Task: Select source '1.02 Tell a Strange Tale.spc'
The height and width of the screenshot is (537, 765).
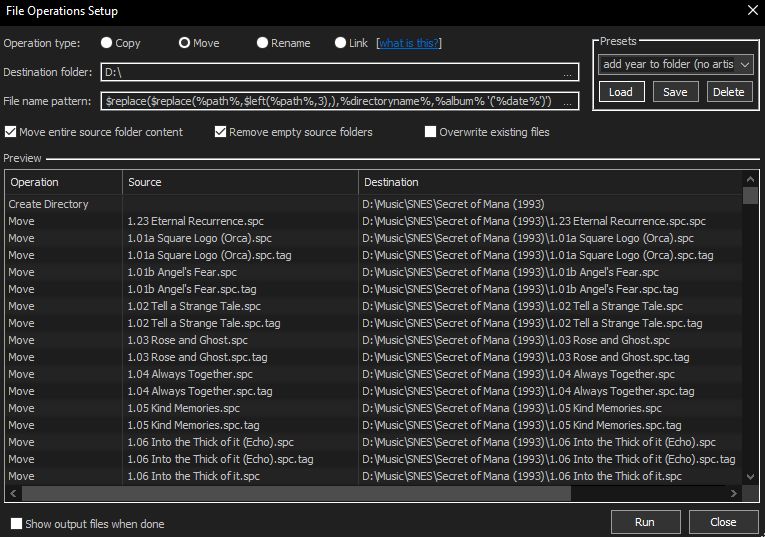Action: 194,307
